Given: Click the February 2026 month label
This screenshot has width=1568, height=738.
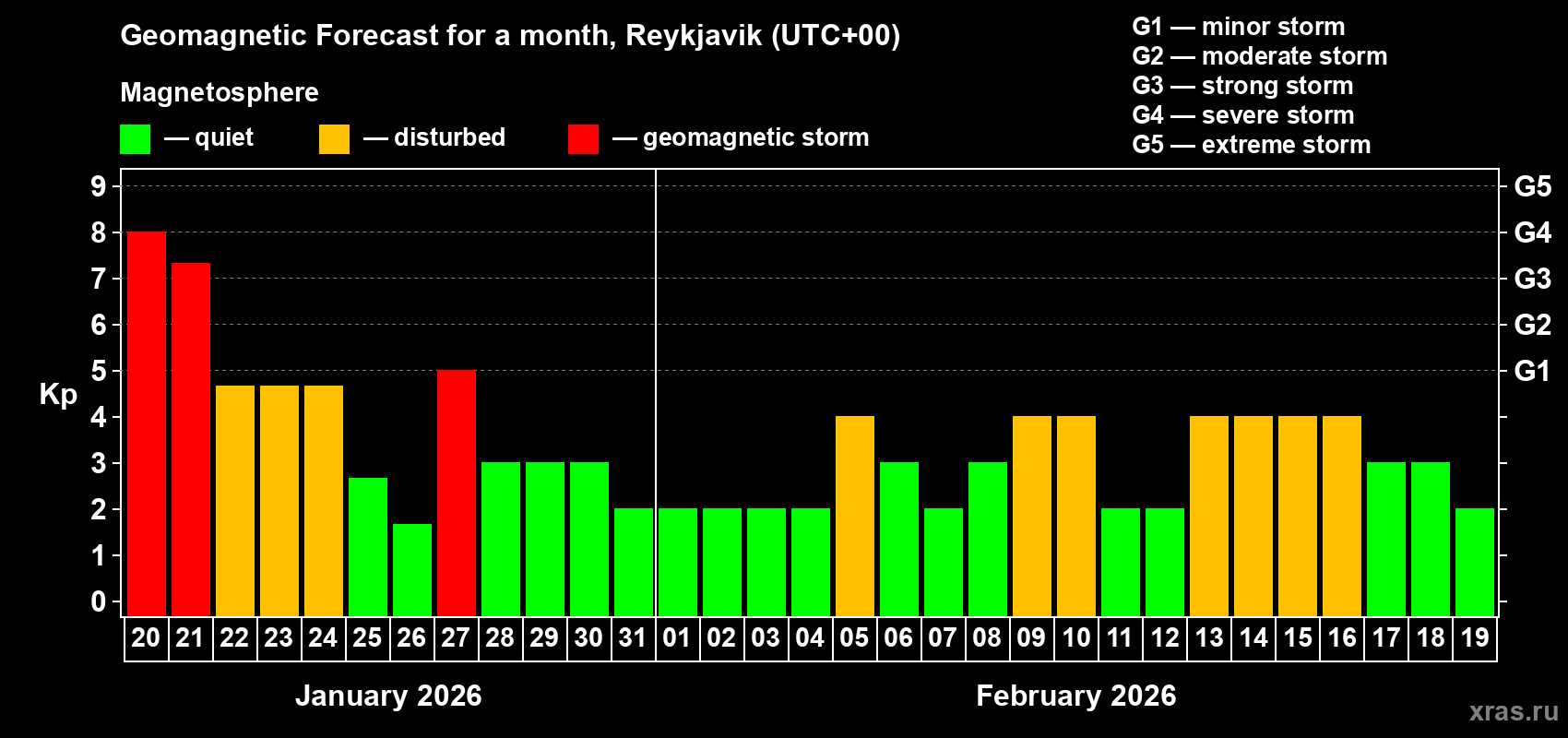Looking at the screenshot, I should tap(1076, 696).
